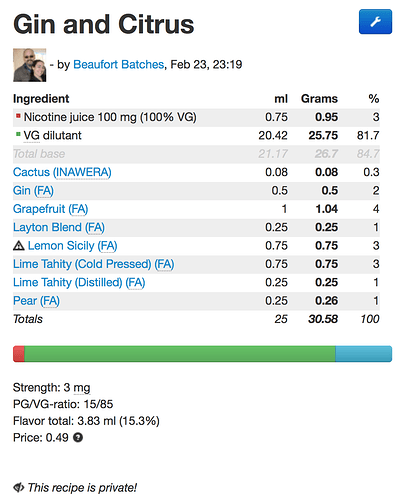Open the Pear (FA) flavor link
Viewport: 396px width, 500px height.
[36, 301]
